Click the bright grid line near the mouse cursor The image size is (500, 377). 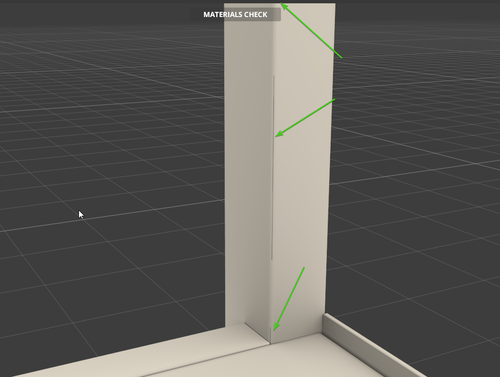pos(100,218)
